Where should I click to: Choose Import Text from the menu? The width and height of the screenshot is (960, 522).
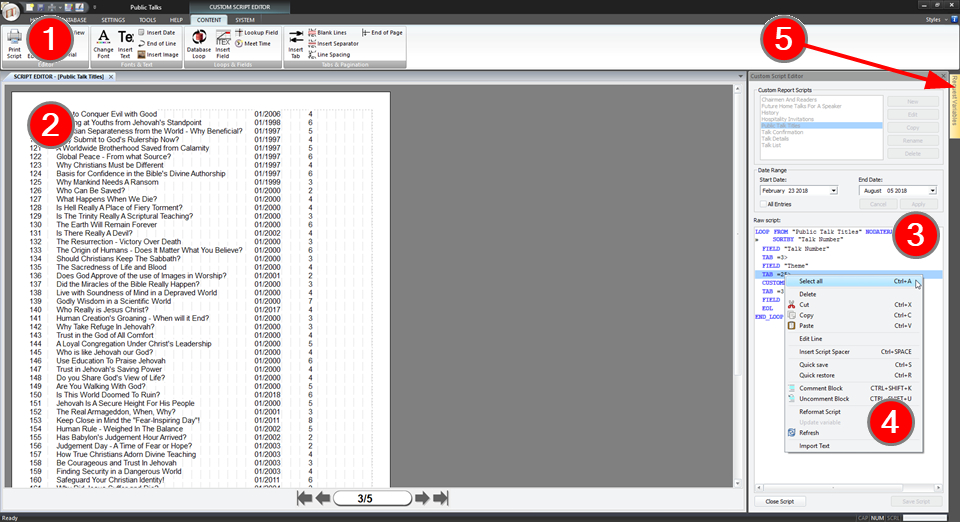pos(853,446)
